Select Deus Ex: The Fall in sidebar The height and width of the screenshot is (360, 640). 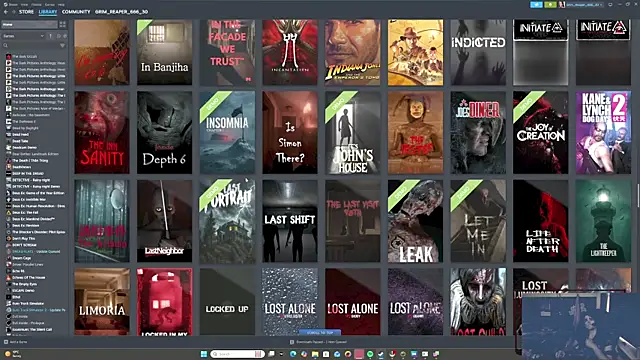tap(25, 212)
